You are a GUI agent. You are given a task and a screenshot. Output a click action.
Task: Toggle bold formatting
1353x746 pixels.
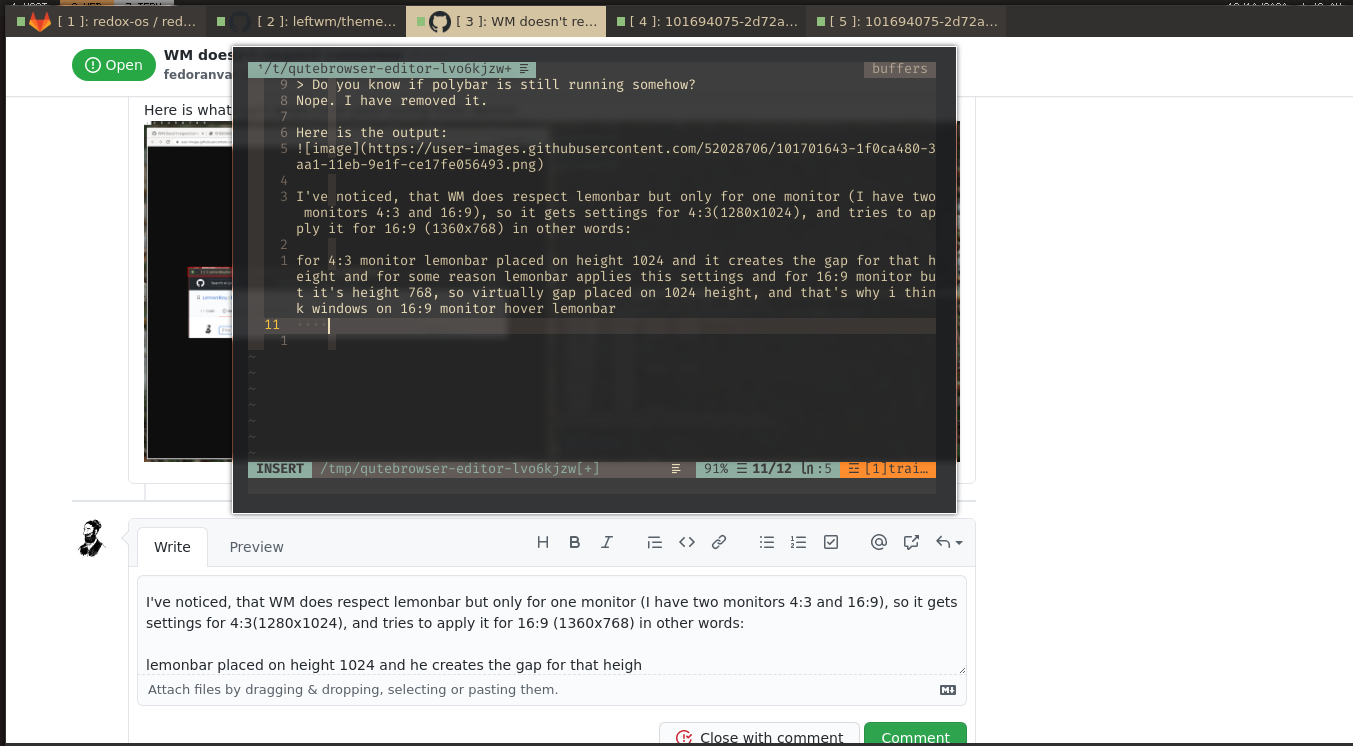[575, 541]
